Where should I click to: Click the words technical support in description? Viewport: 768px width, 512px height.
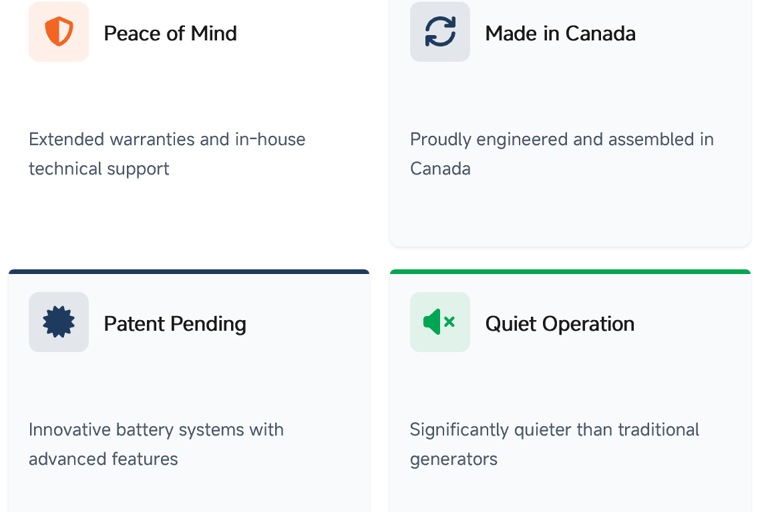(x=99, y=169)
